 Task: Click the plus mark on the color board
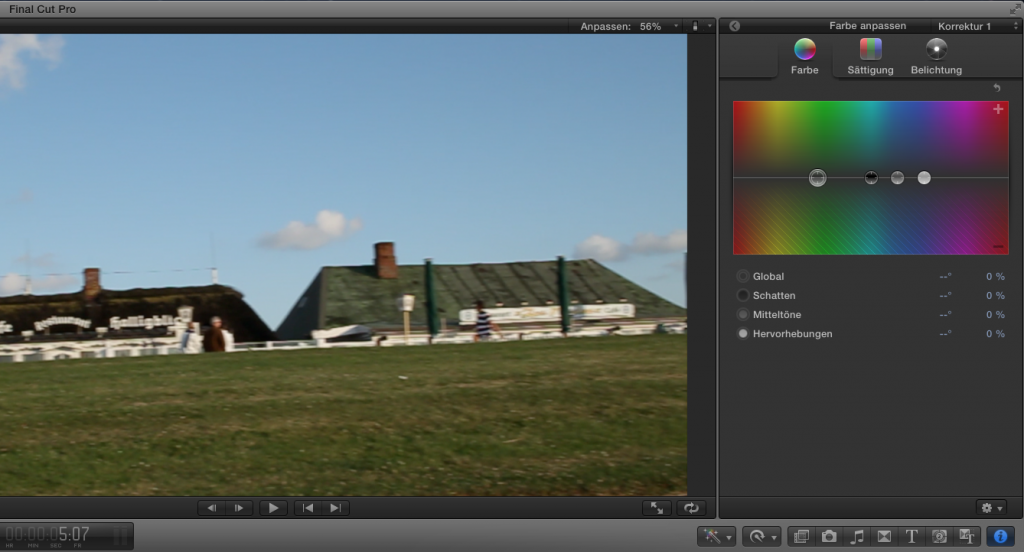998,109
